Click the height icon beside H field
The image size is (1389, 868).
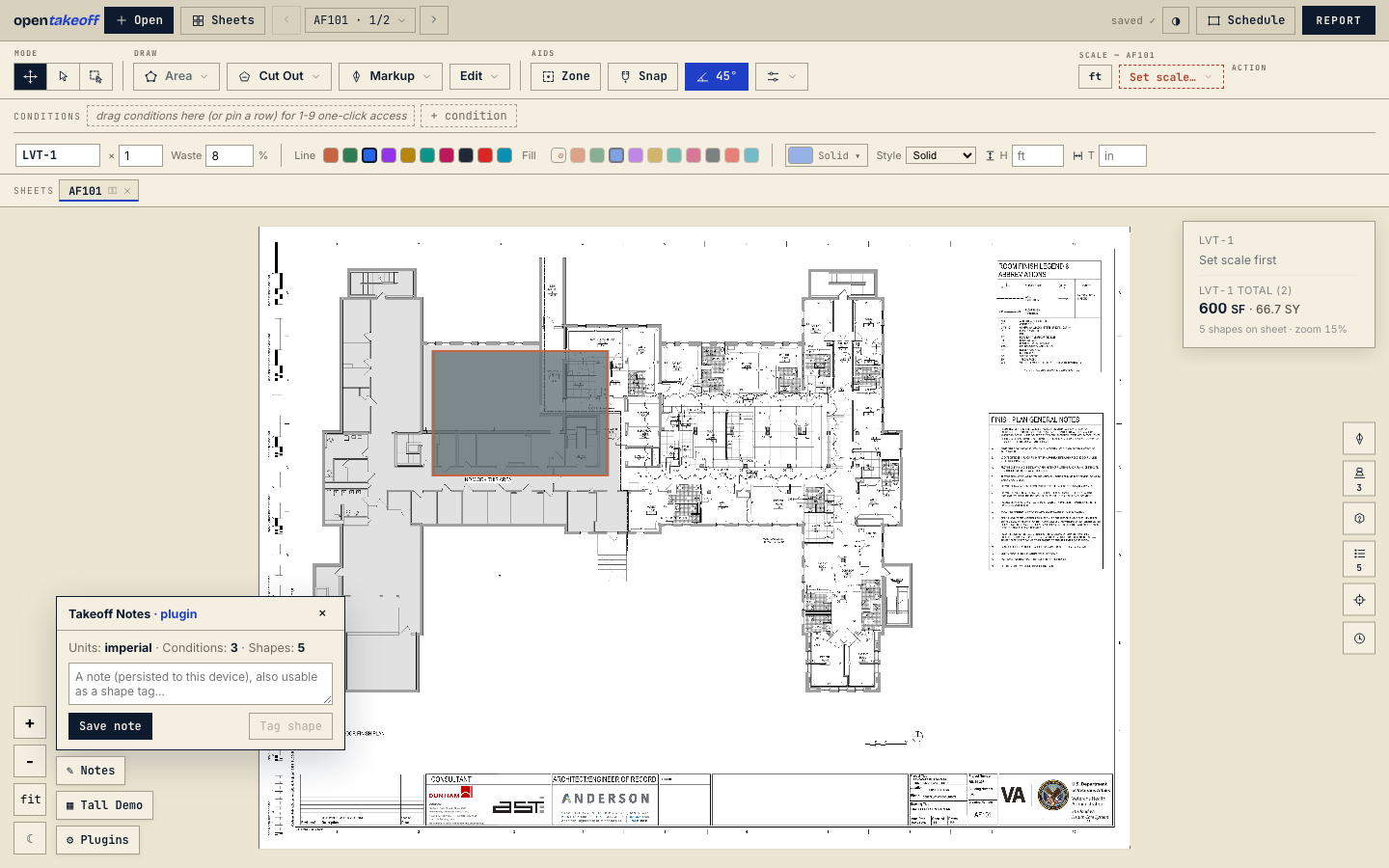[x=990, y=155]
